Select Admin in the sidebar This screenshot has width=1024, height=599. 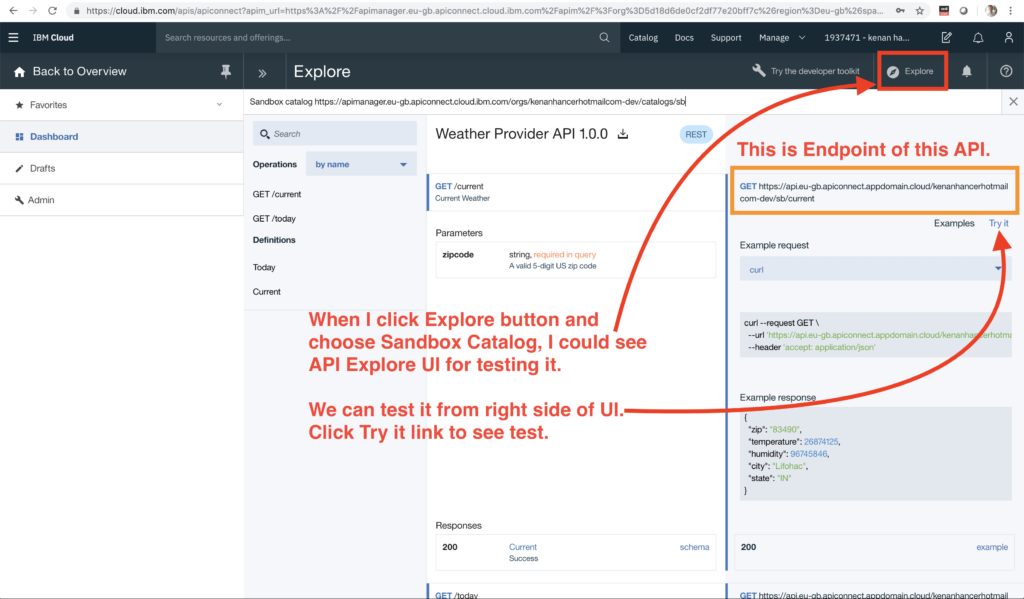[121, 200]
